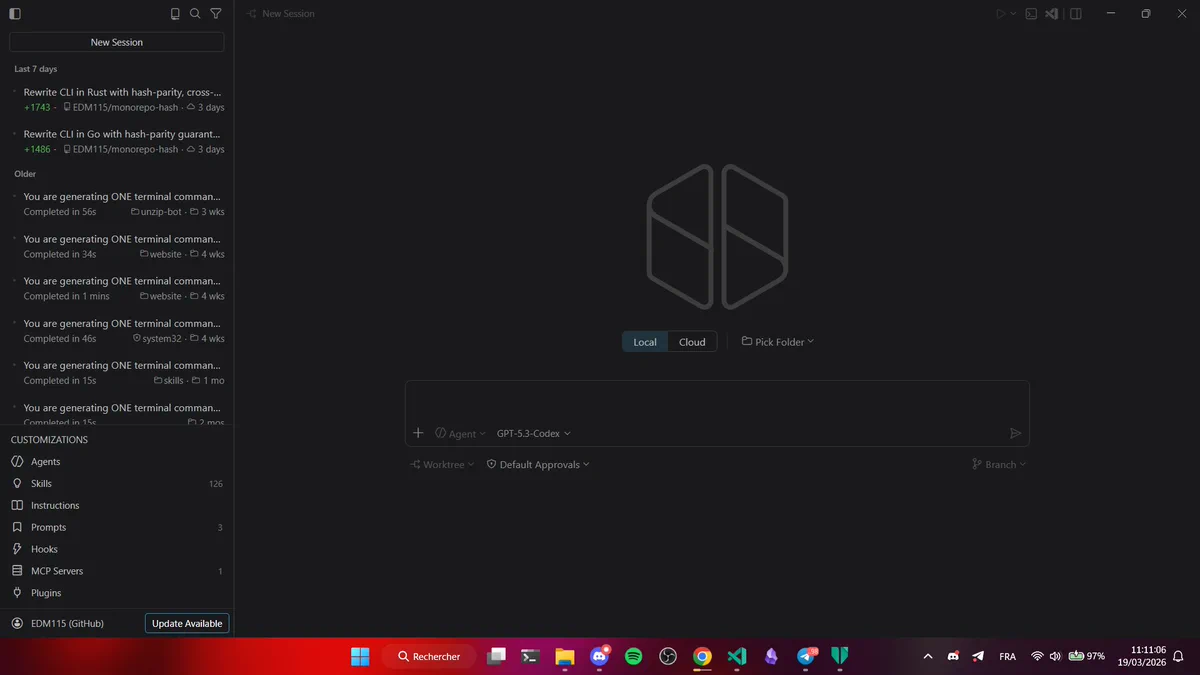Click the book-shaped icon above the sessions list
The image size is (1200, 675).
tap(176, 14)
